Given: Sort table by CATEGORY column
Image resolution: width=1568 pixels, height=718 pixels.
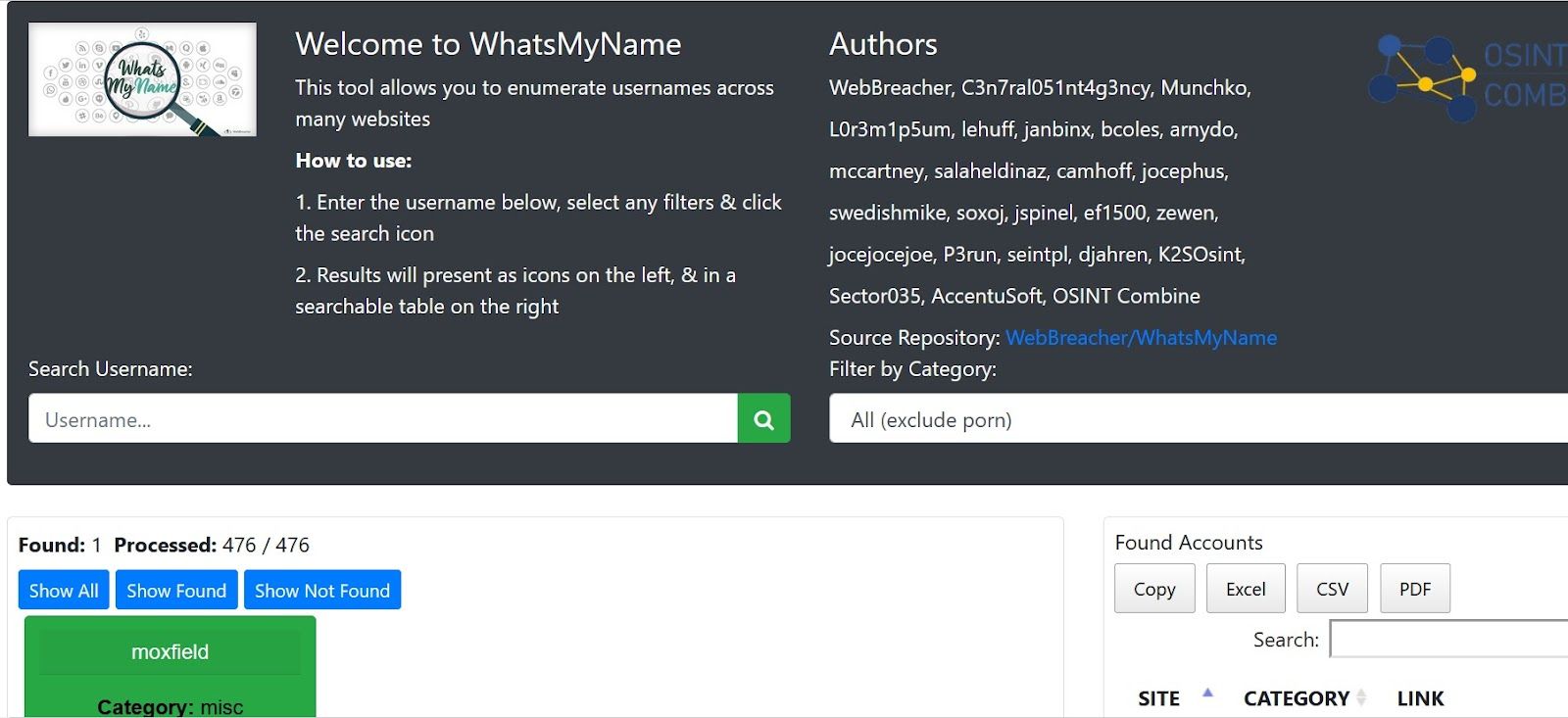Looking at the screenshot, I should [x=1297, y=698].
